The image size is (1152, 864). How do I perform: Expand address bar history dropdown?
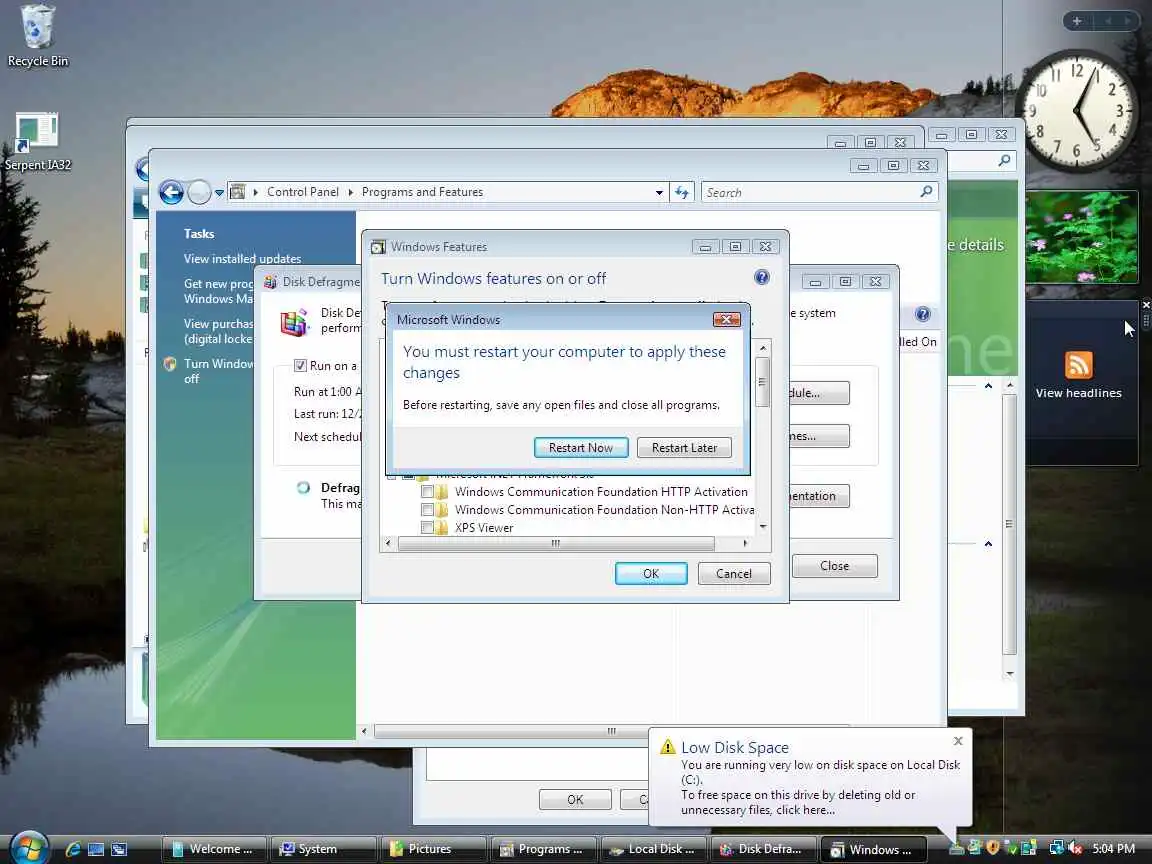coord(659,192)
